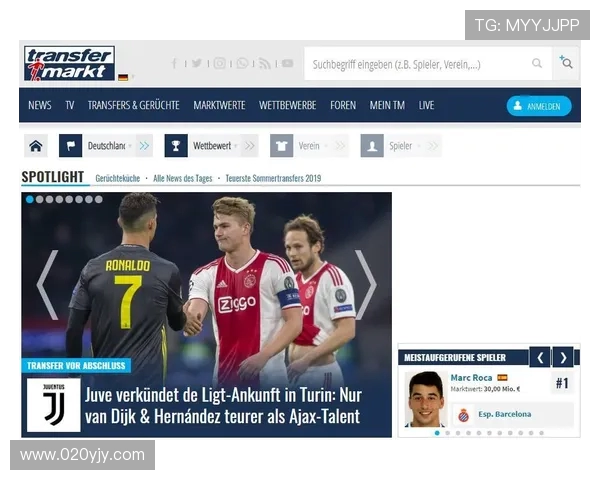Viewport: 600px width, 480px height.
Task: Click the home icon button
Action: pyautogui.click(x=36, y=146)
